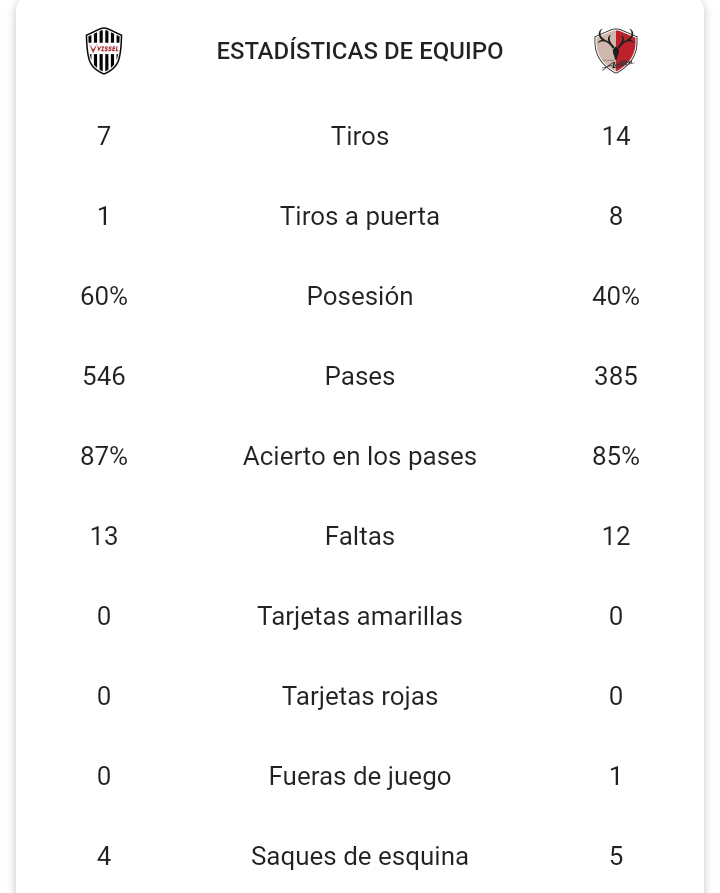This screenshot has width=720, height=893.
Task: Select the Saques de esquina label
Action: pyautogui.click(x=360, y=856)
